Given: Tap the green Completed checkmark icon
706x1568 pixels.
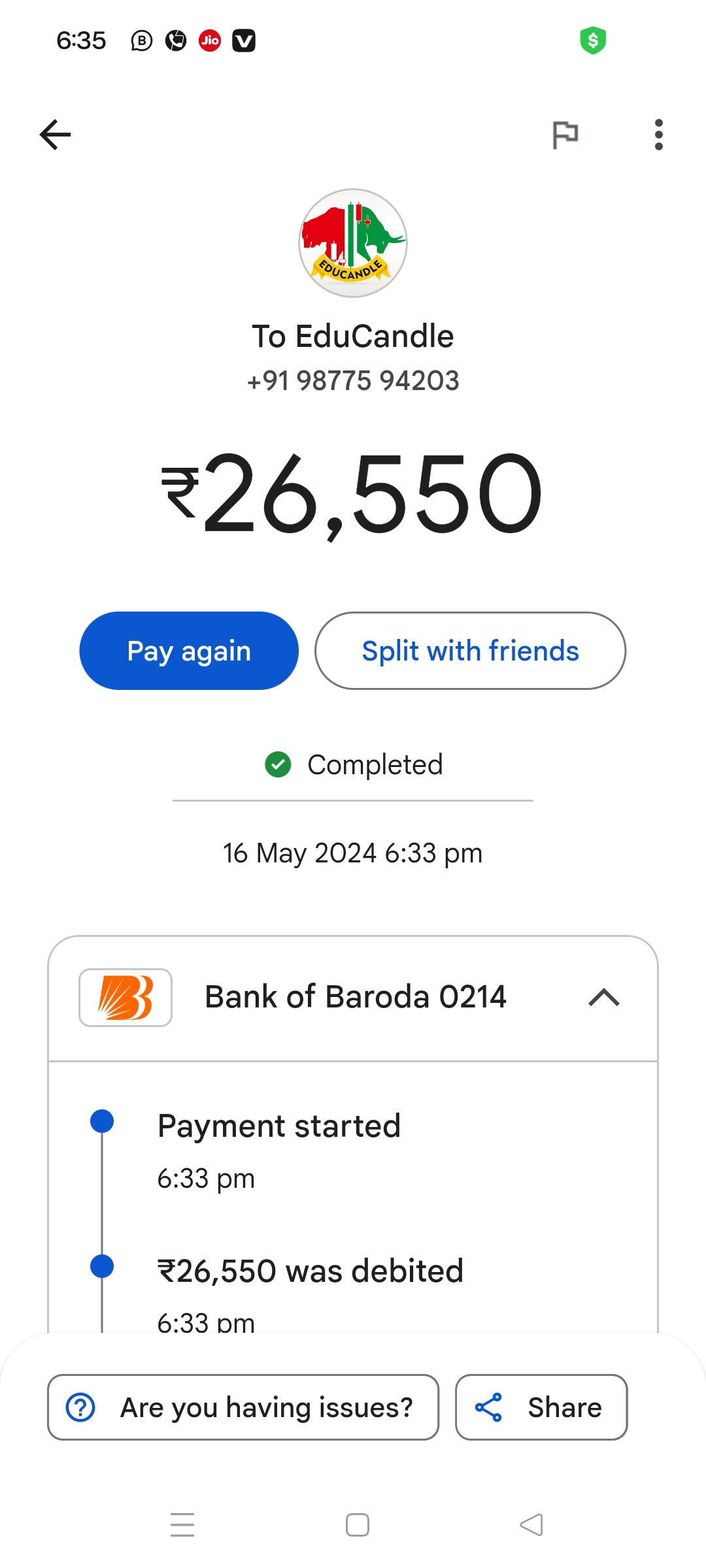Looking at the screenshot, I should tap(278, 764).
